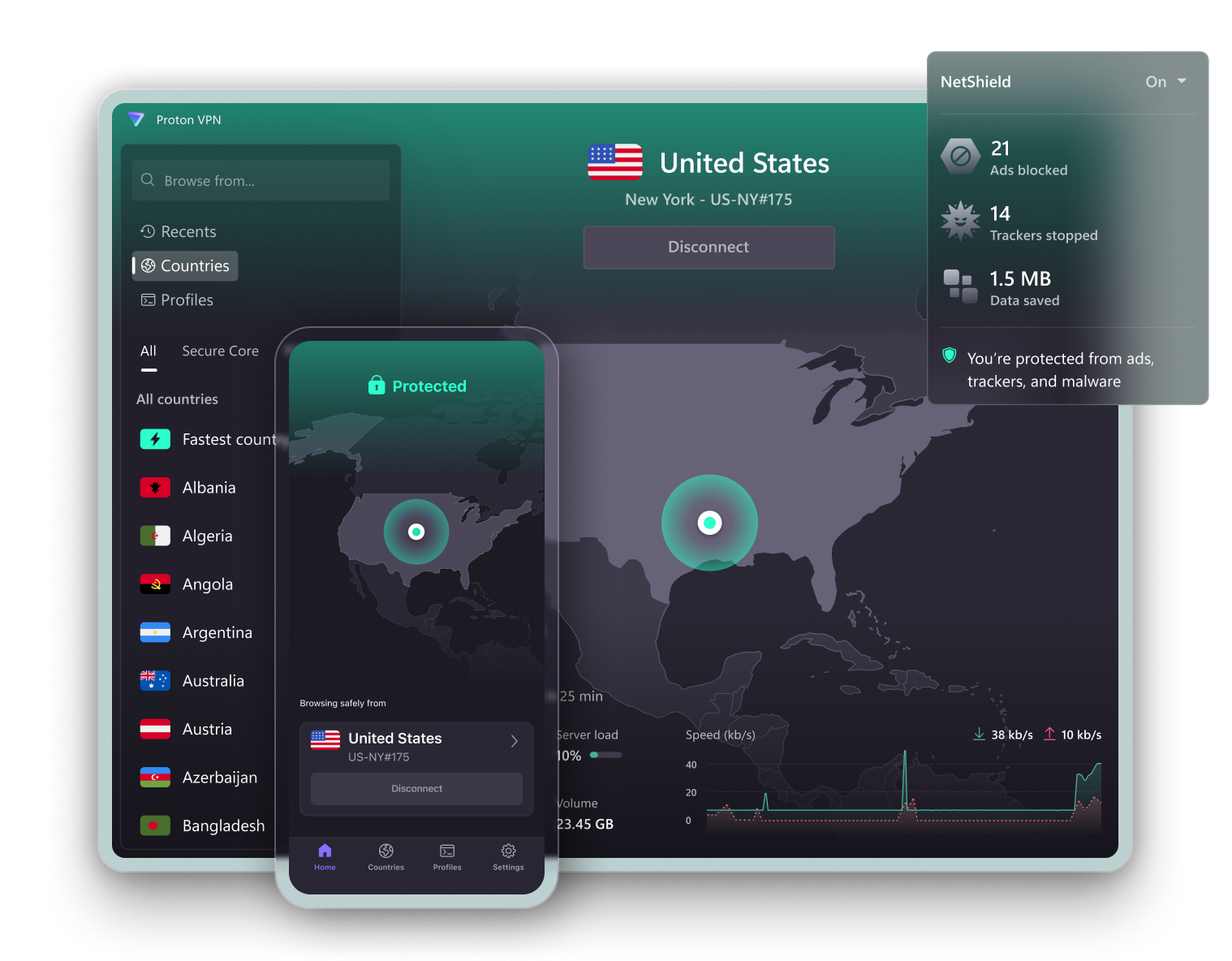Expand the NetShield On dropdown
Viewport: 1232px width, 961px height.
(1165, 82)
